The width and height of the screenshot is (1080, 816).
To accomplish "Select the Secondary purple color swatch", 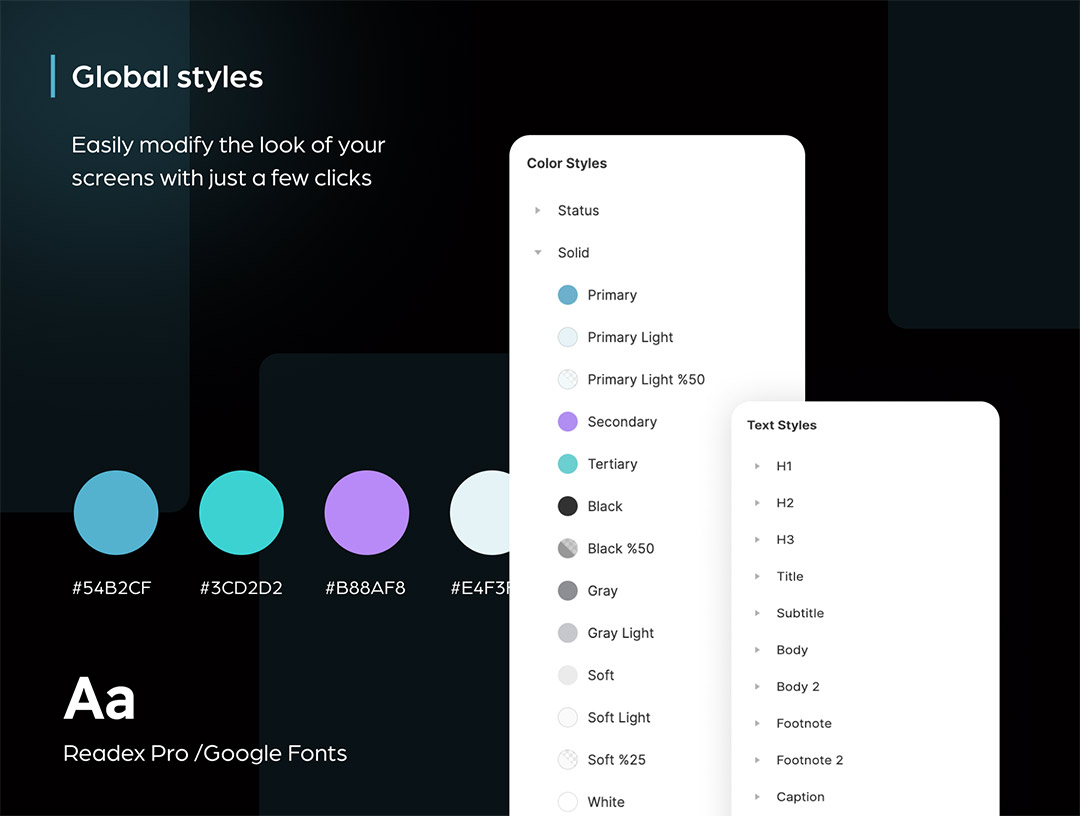I will click(x=568, y=422).
